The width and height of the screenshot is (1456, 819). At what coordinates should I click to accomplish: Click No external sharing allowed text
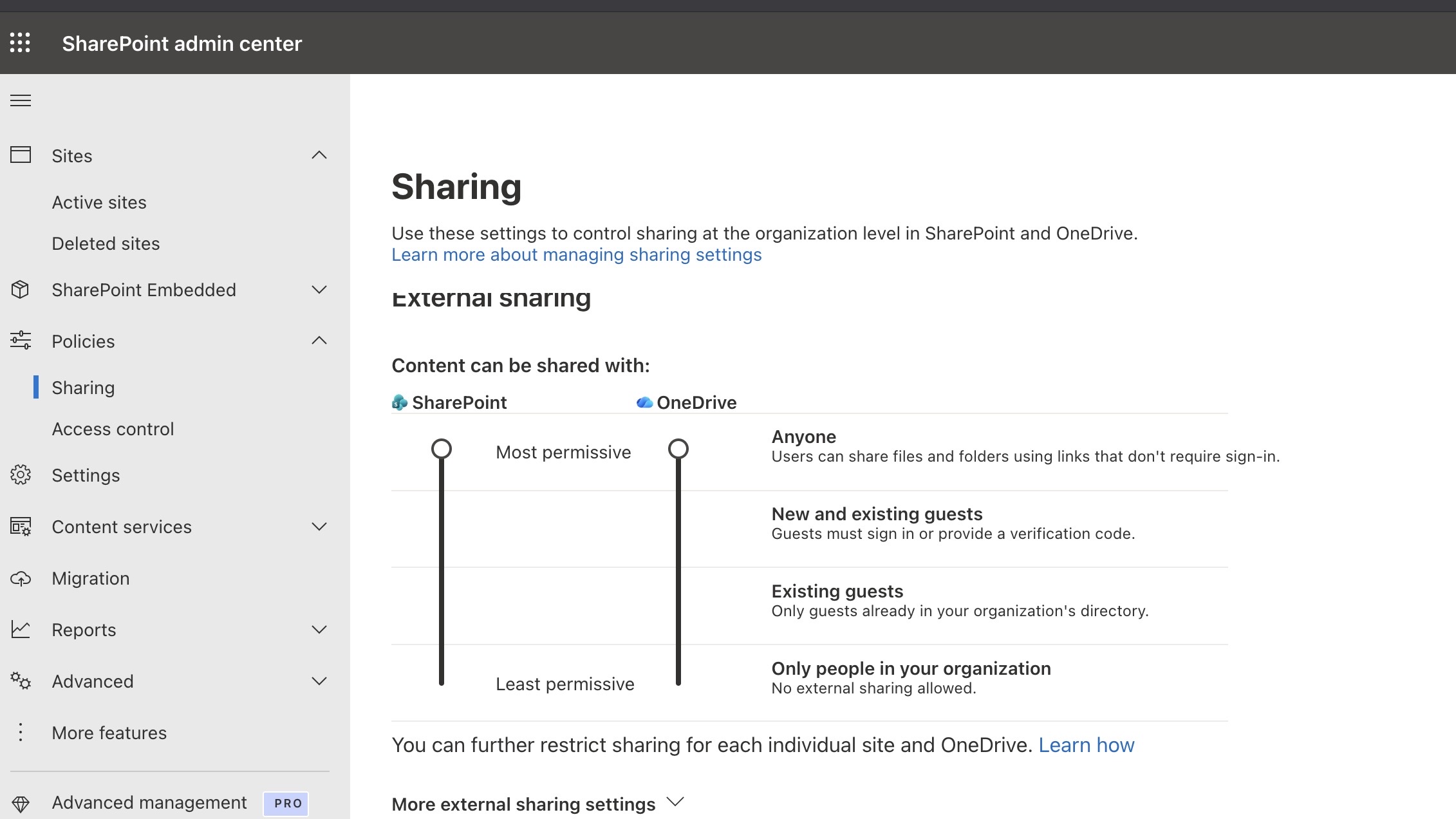tap(873, 688)
